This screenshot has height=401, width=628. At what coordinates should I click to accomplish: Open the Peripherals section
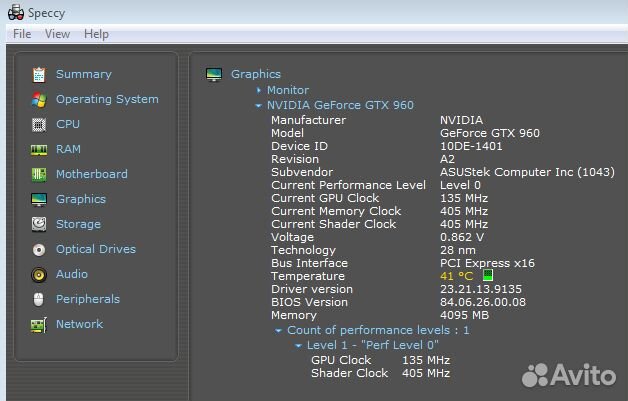[x=88, y=299]
